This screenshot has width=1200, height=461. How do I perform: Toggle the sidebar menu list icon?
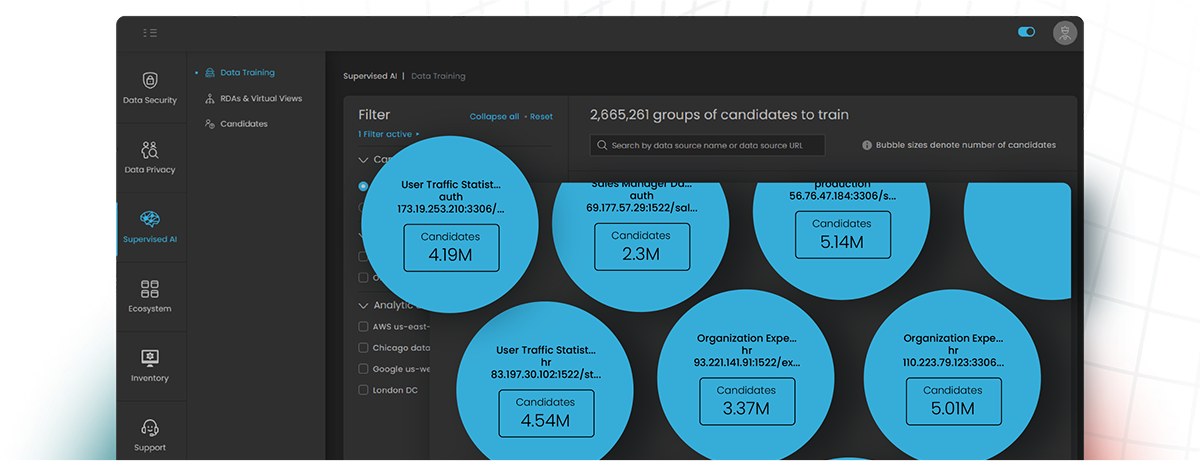click(150, 33)
